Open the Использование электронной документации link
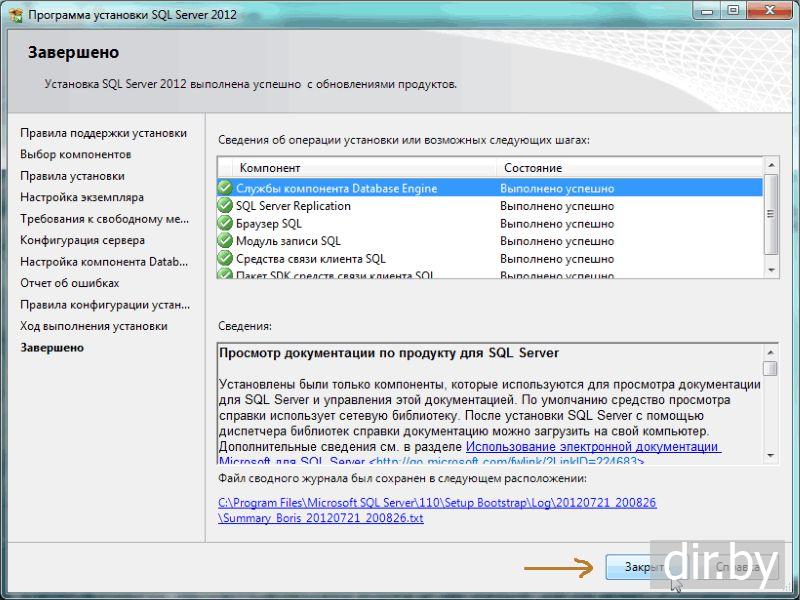 click(x=593, y=446)
